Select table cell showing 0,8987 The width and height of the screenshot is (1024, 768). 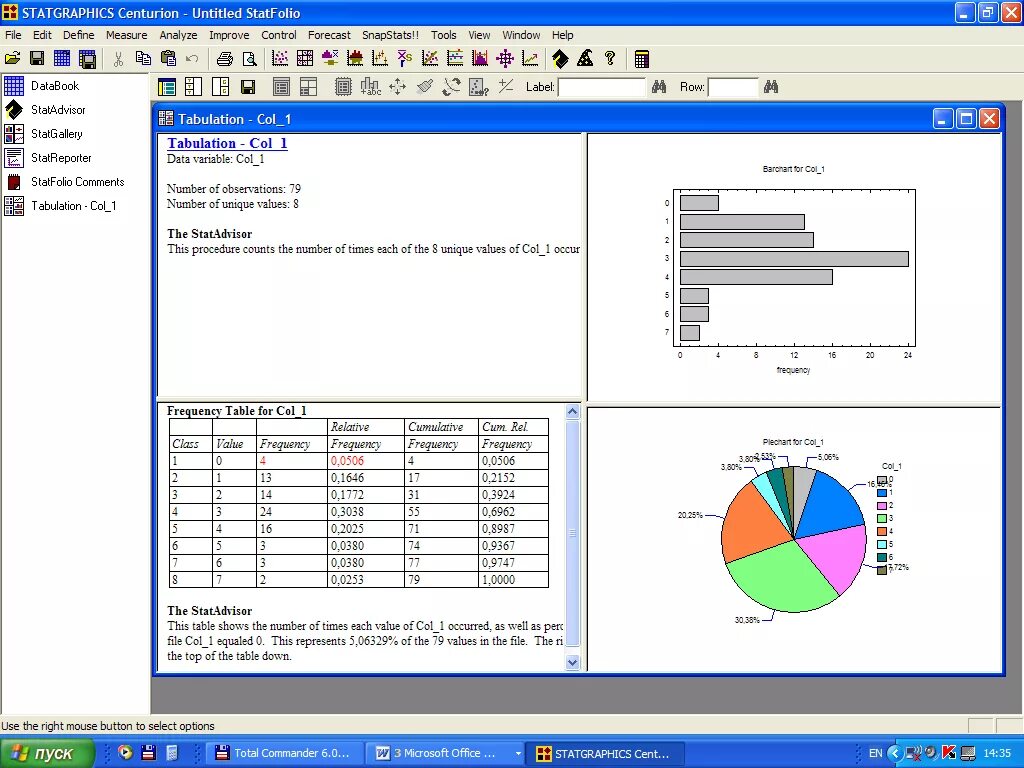(x=513, y=528)
